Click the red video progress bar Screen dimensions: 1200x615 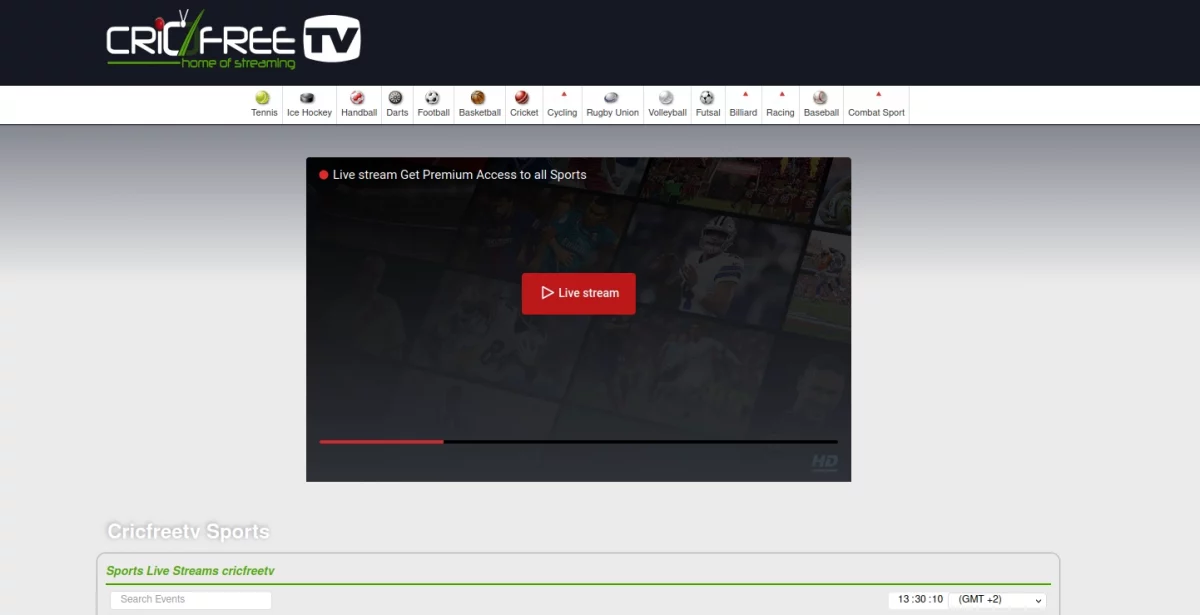tap(381, 441)
